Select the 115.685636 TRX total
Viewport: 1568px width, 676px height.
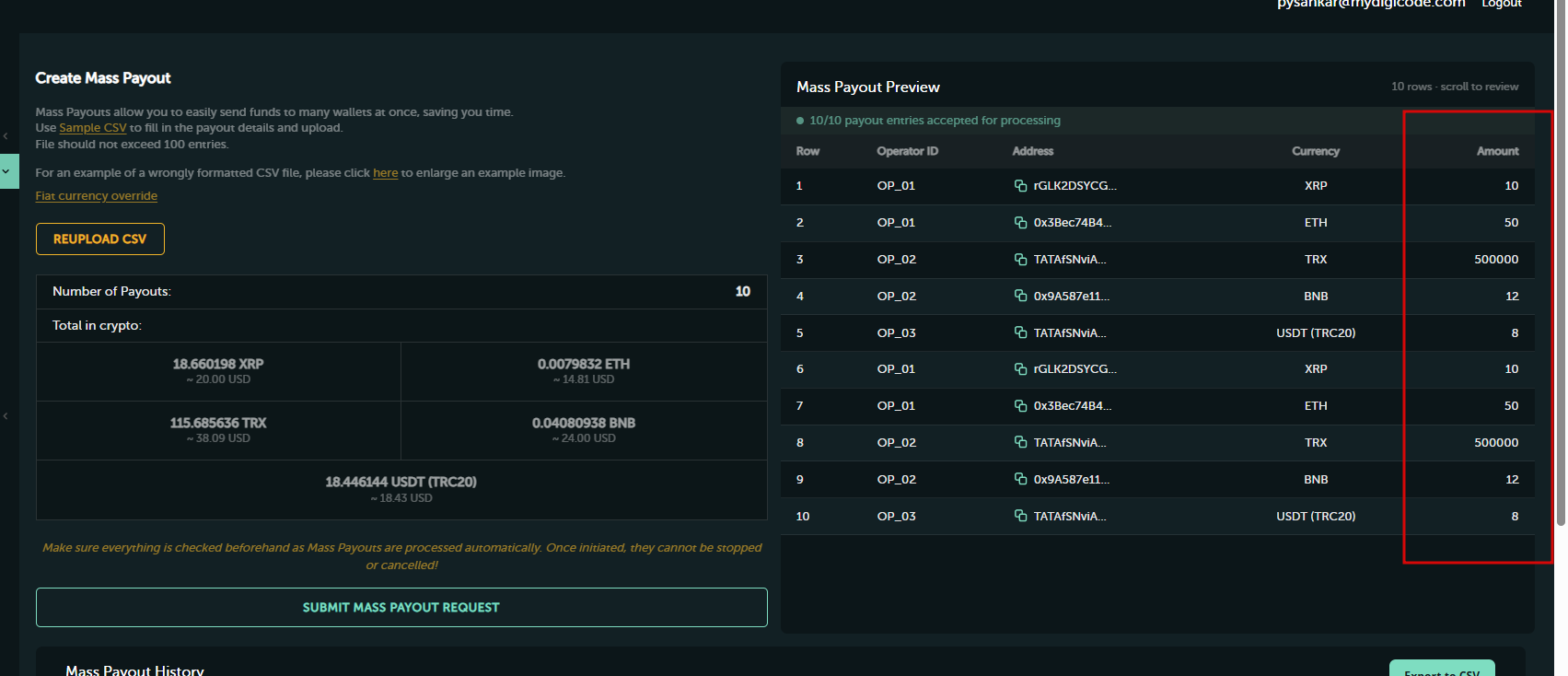218,423
